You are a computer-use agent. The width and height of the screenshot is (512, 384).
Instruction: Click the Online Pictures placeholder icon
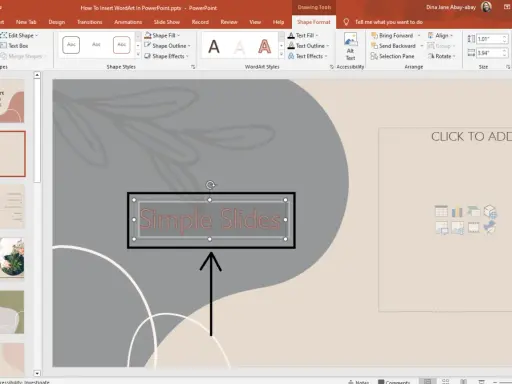click(x=457, y=228)
